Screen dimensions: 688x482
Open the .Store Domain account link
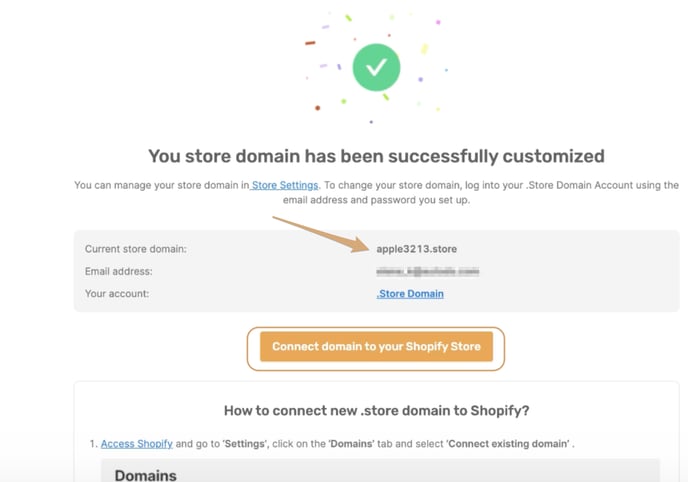pyautogui.click(x=410, y=293)
